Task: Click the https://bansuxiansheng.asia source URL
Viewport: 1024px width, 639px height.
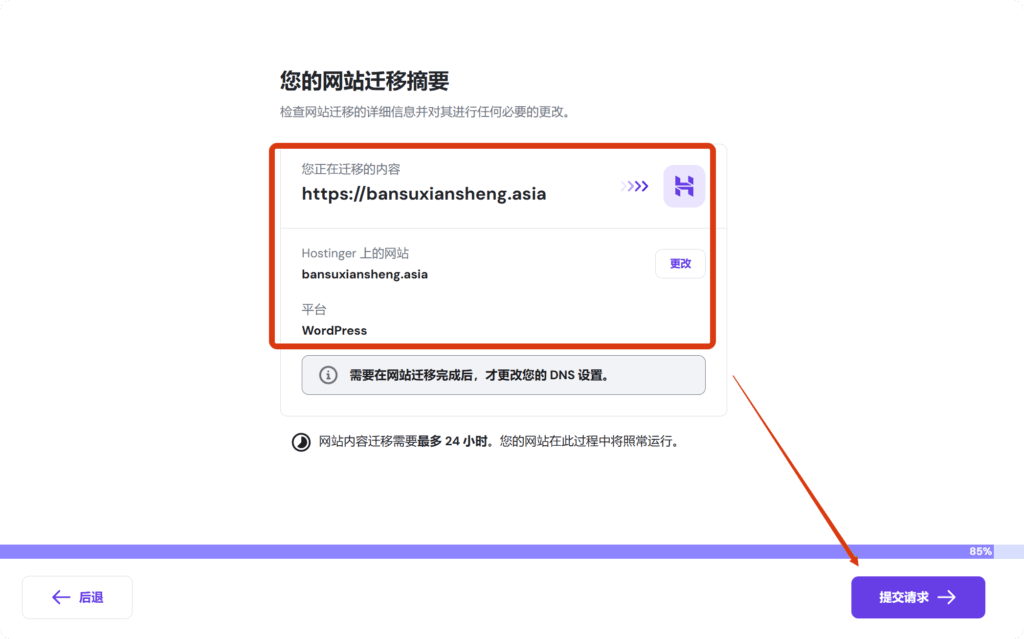Action: click(424, 194)
